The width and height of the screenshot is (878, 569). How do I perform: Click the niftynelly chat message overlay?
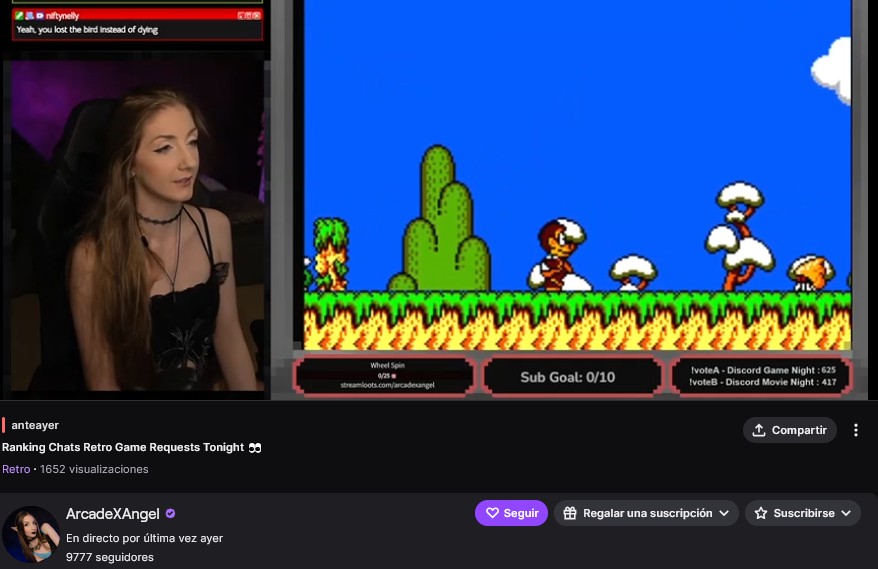(x=137, y=25)
